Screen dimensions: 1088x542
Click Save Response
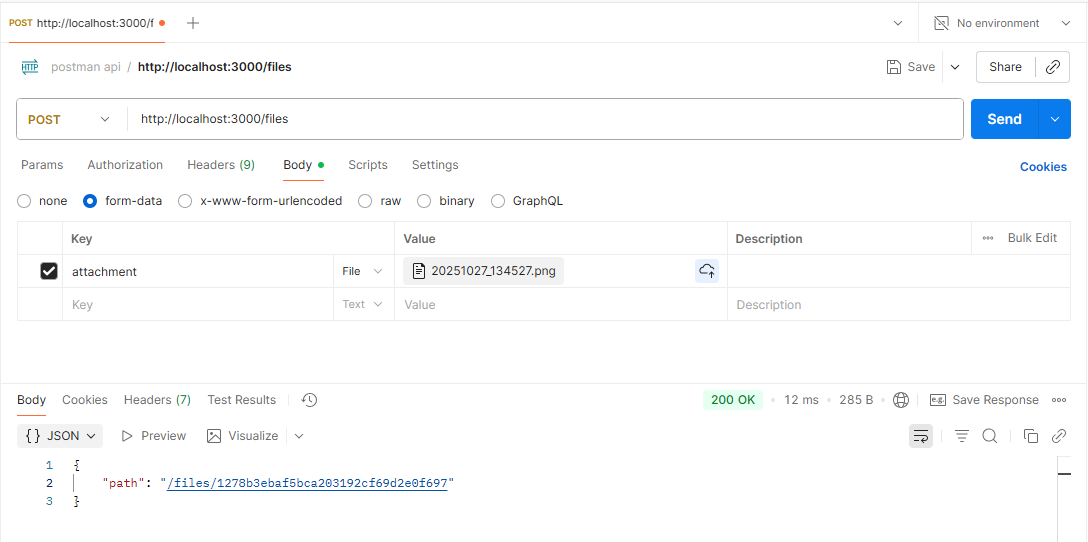pyautogui.click(x=984, y=400)
